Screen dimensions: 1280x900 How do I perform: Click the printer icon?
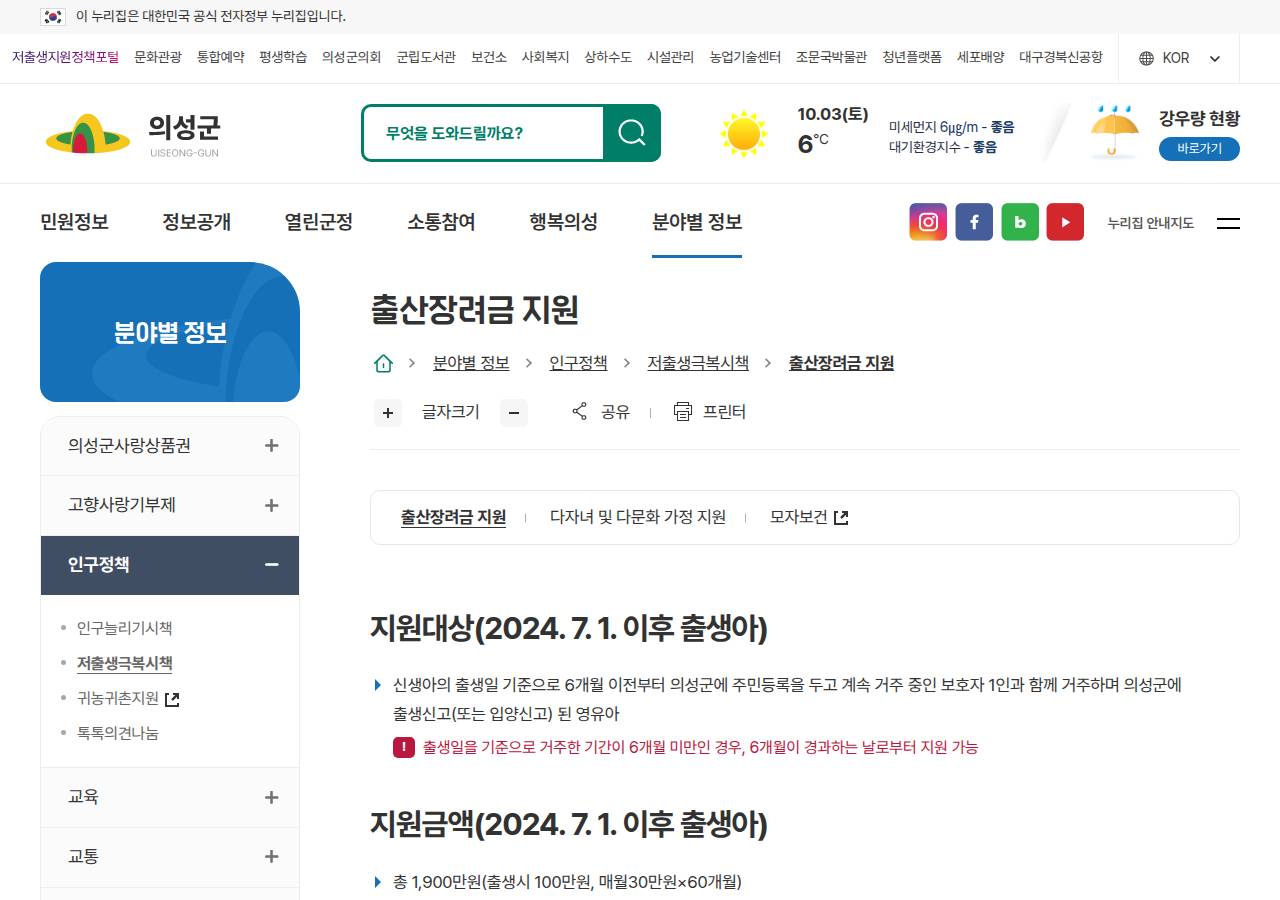(x=683, y=411)
